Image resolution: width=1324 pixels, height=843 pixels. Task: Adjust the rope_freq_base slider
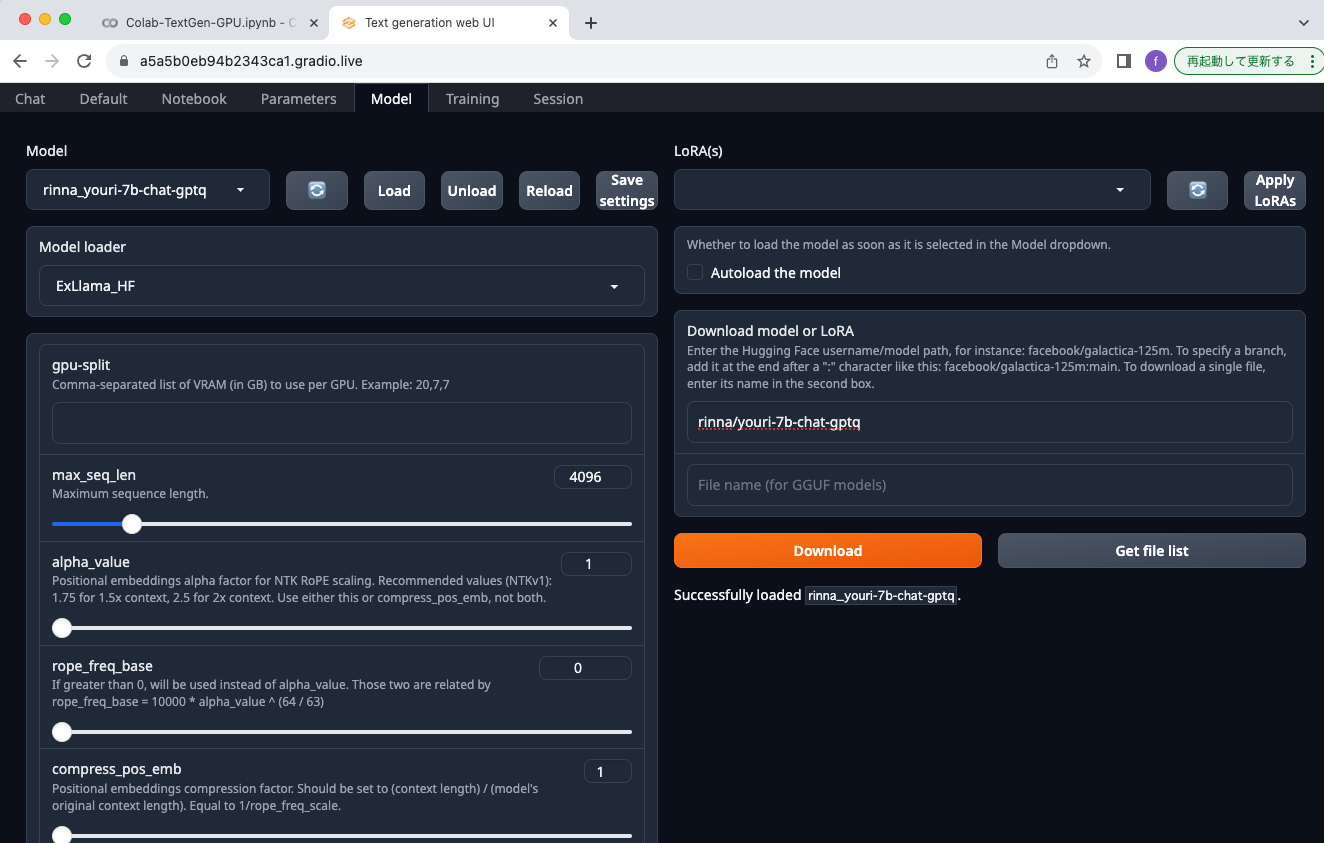point(342,732)
